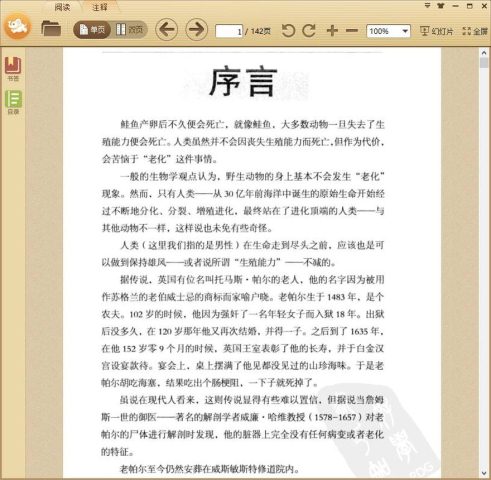Rotate page counterclockwise
The width and height of the screenshot is (491, 480).
pyautogui.click(x=288, y=31)
